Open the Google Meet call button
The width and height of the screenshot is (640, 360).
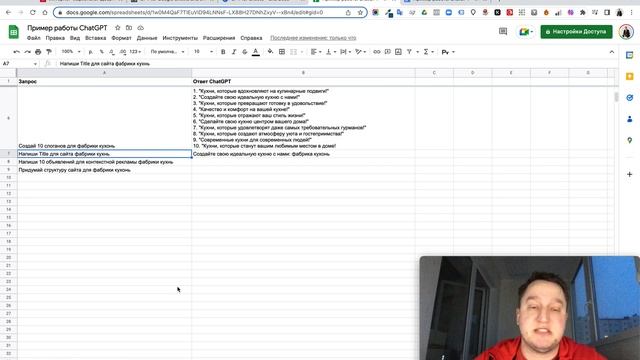[x=525, y=31]
